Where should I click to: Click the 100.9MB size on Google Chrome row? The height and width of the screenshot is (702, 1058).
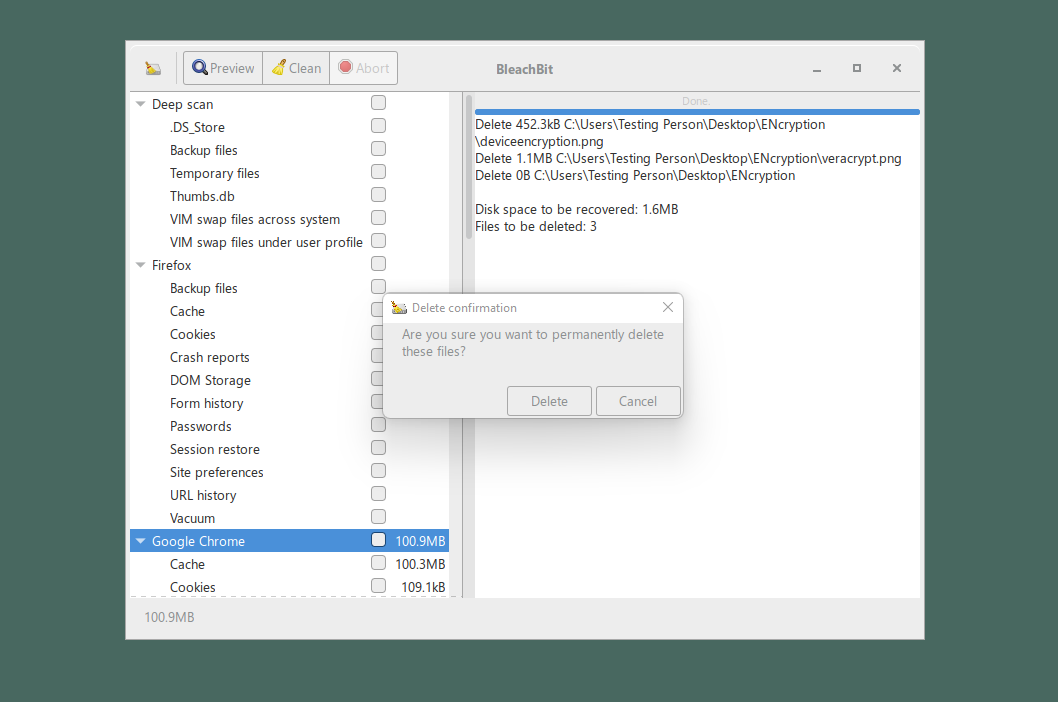[x=420, y=541]
